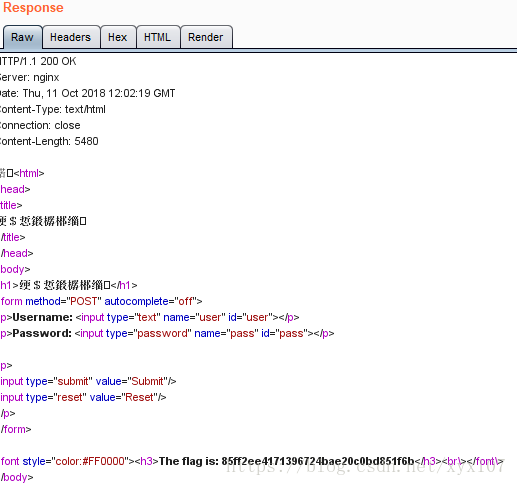
Task: Click the Username input line
Action: click(150, 317)
